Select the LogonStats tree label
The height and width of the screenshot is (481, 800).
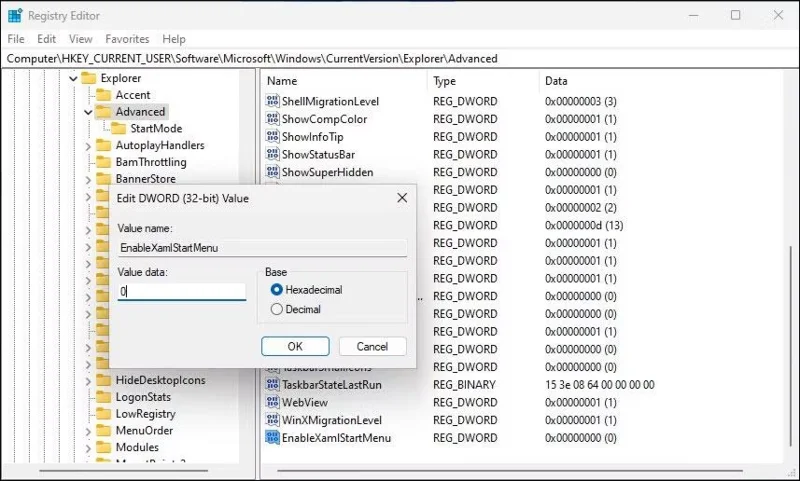[x=143, y=397]
